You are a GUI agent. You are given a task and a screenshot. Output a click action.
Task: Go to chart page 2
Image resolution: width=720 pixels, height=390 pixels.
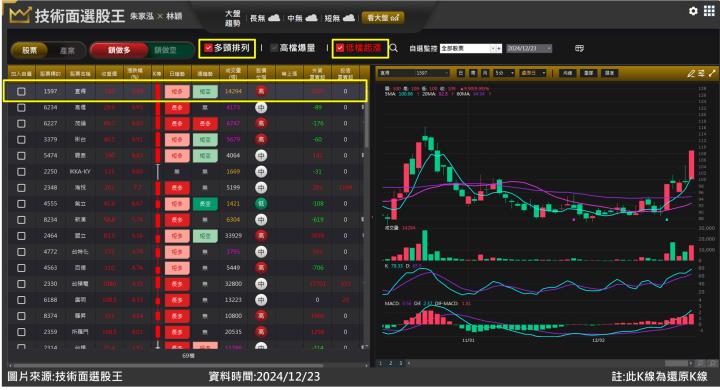tap(391, 363)
